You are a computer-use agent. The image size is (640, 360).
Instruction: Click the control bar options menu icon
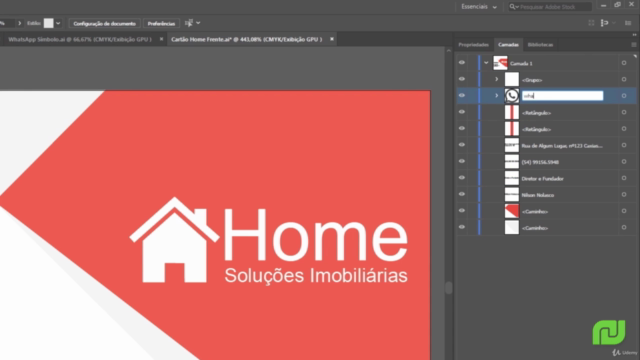pos(628,23)
